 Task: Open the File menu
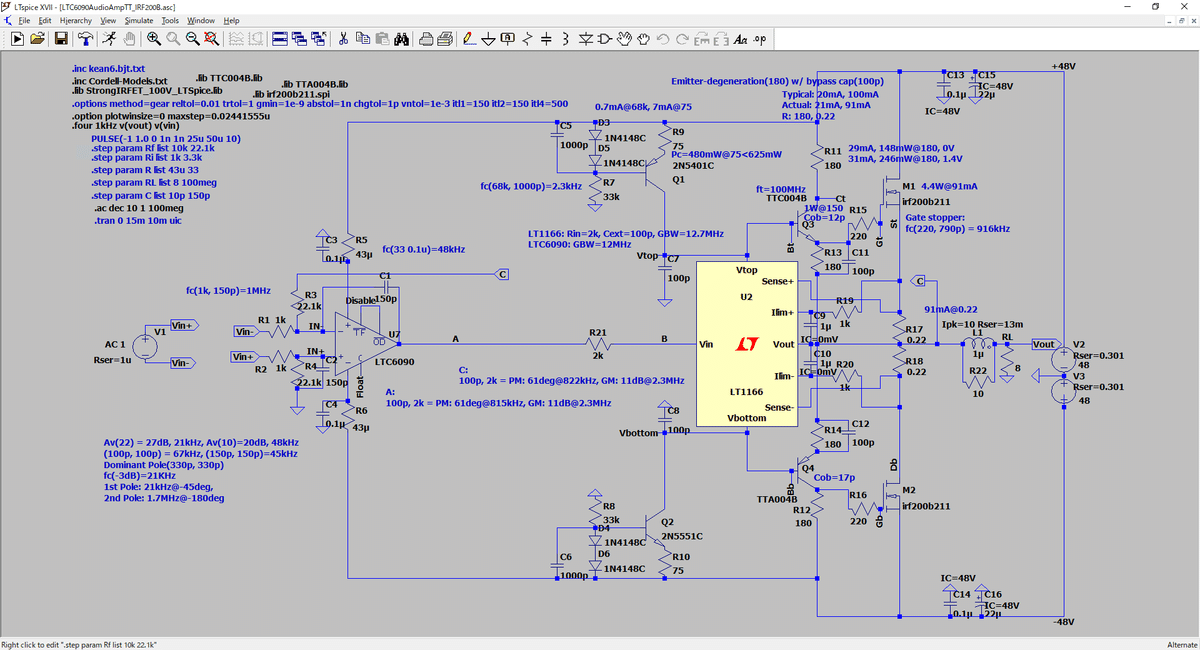[x=25, y=20]
